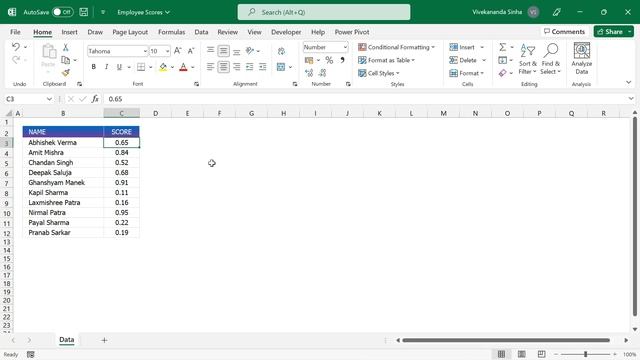Open Sort & Filter menu

[528, 59]
